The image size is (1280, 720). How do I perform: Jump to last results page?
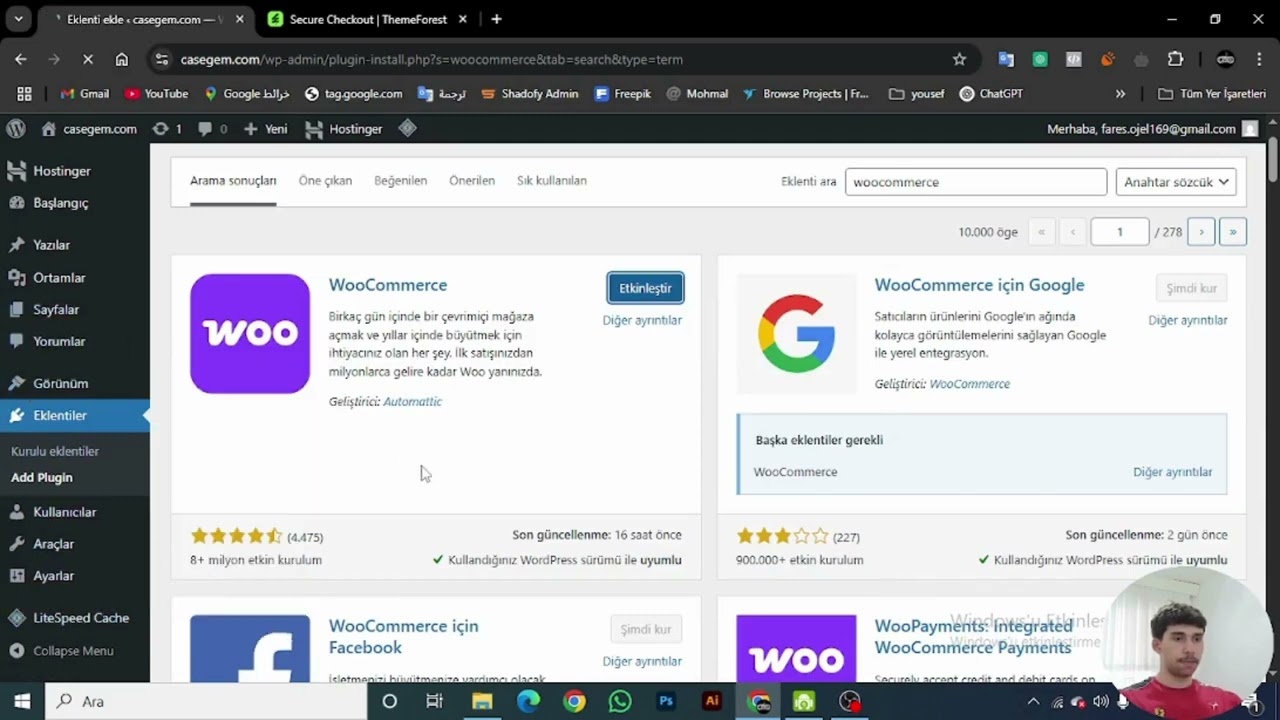[x=1232, y=232]
